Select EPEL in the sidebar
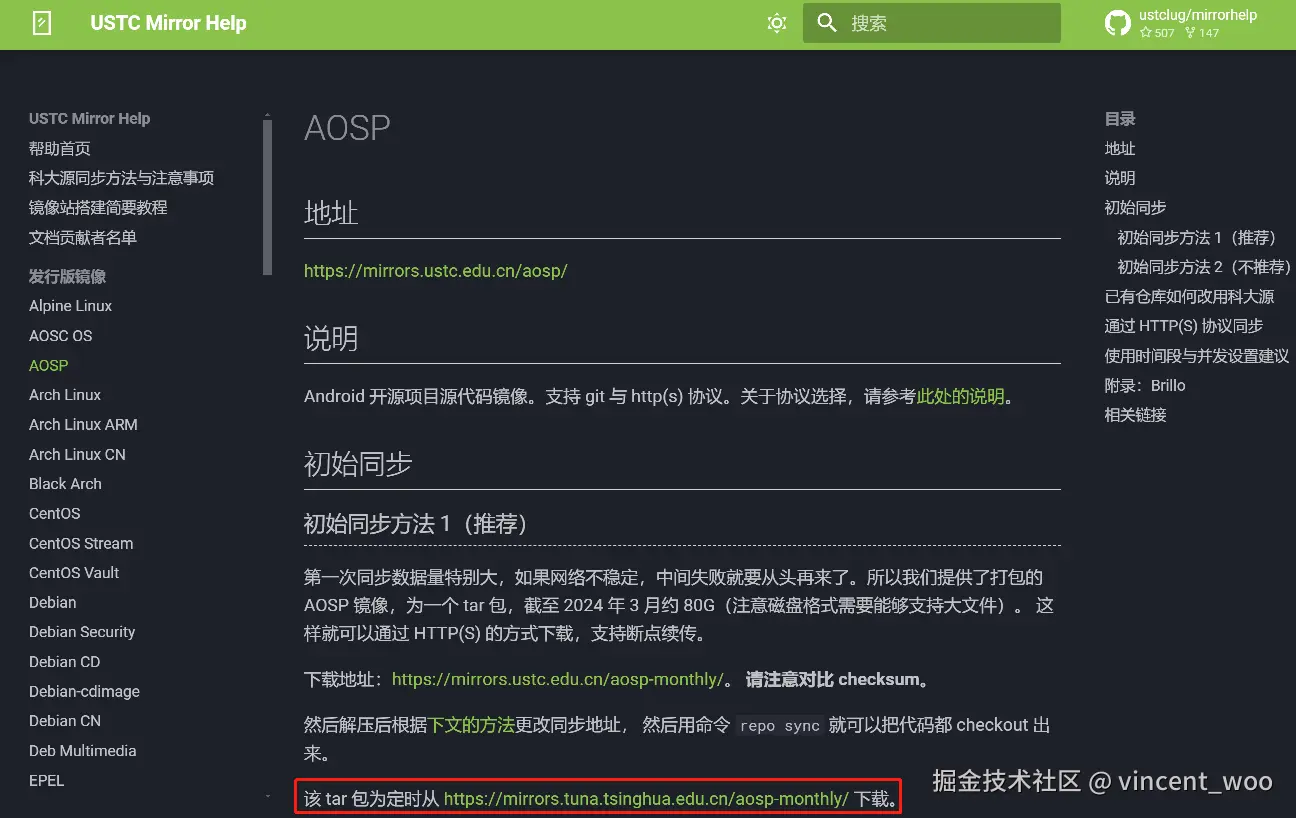This screenshot has width=1296, height=818. click(x=46, y=780)
